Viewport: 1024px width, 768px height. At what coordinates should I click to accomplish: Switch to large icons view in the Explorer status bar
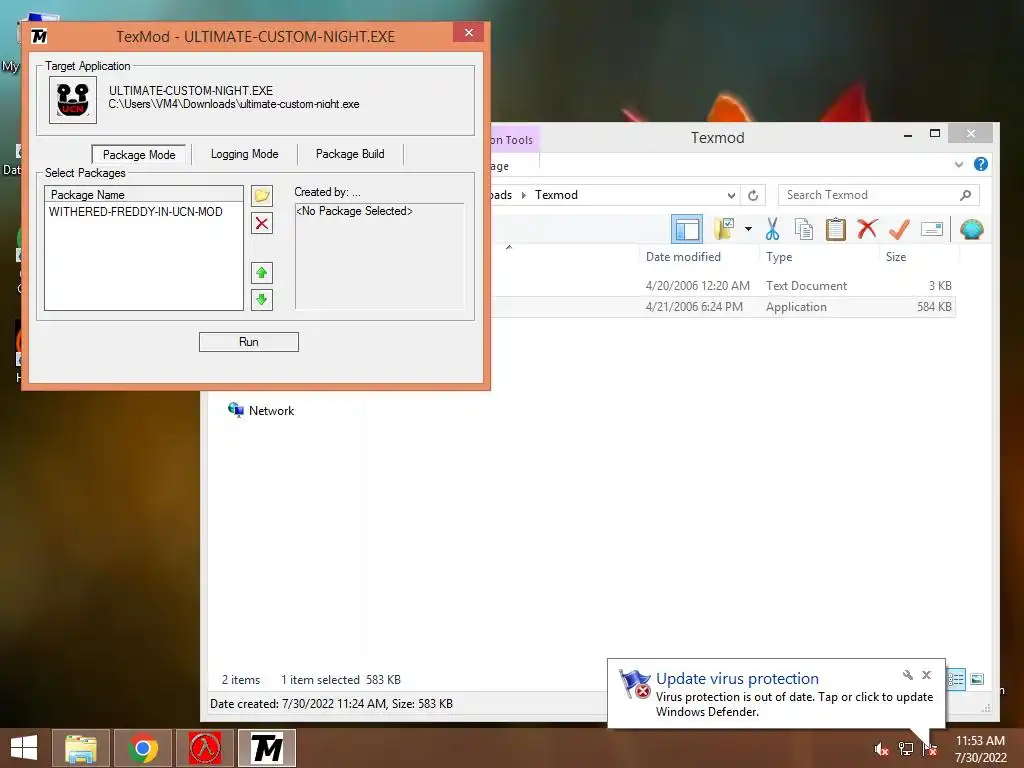pos(977,679)
